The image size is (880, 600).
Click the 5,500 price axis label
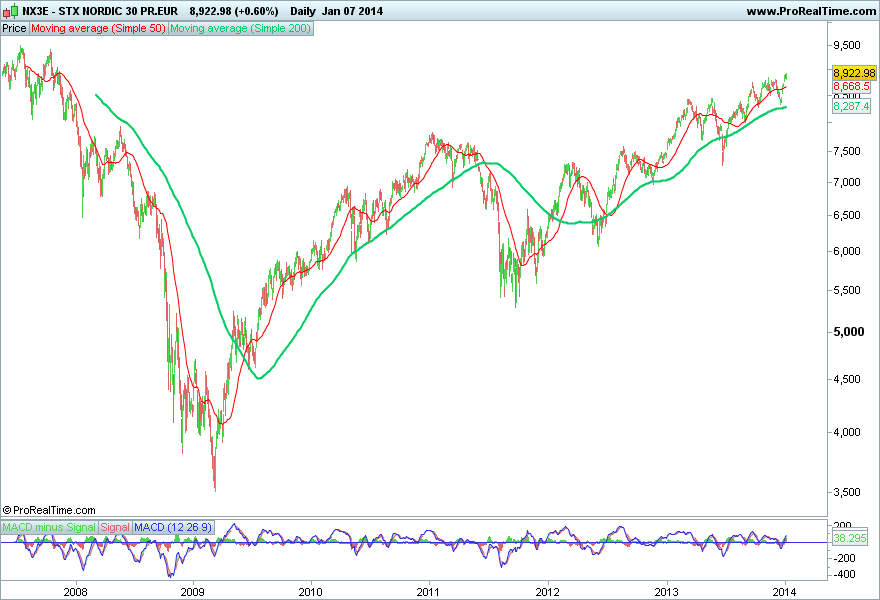[x=847, y=290]
